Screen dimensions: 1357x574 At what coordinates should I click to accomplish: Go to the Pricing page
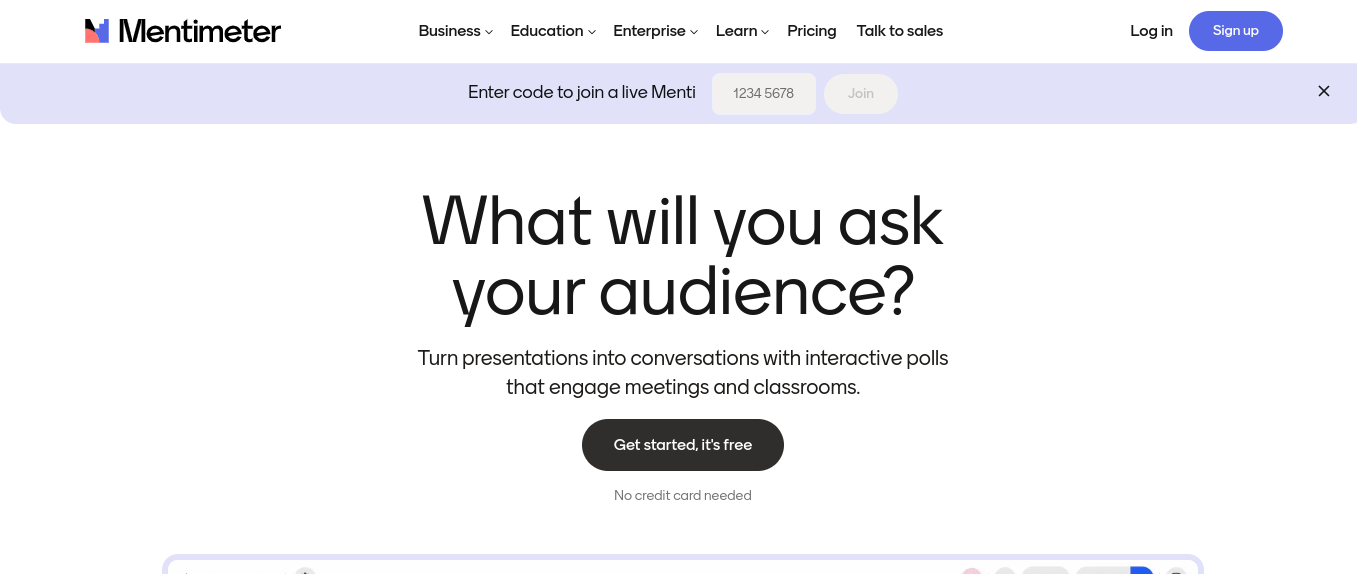click(811, 31)
